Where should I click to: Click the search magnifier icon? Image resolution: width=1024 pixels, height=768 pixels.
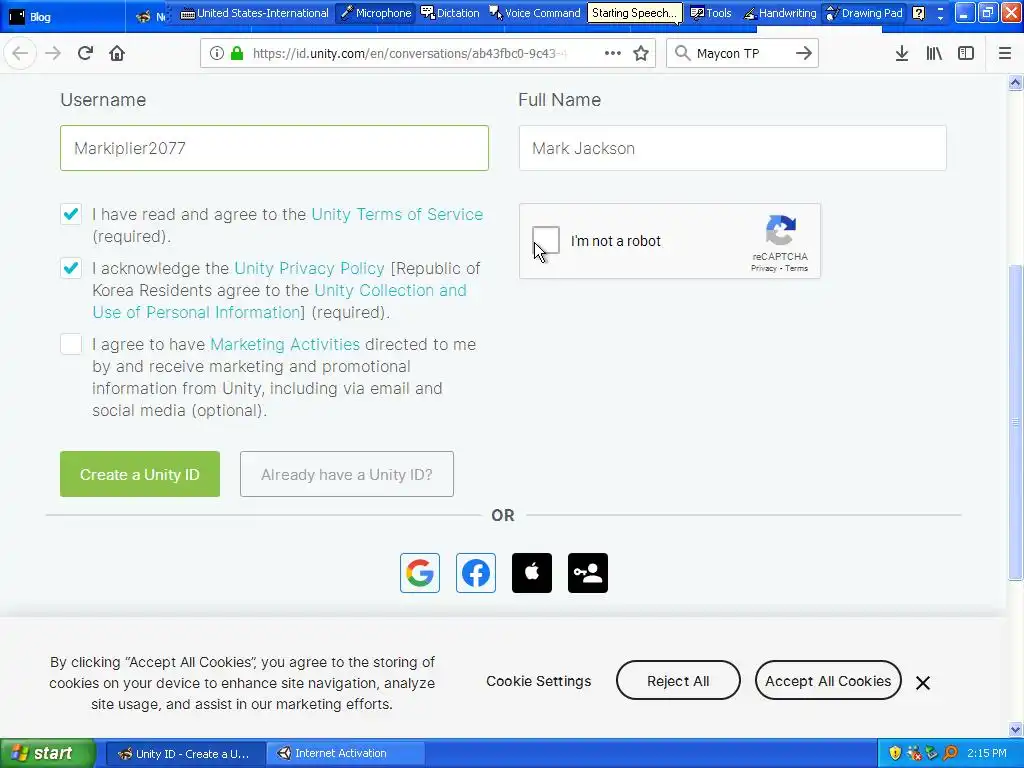(x=682, y=53)
